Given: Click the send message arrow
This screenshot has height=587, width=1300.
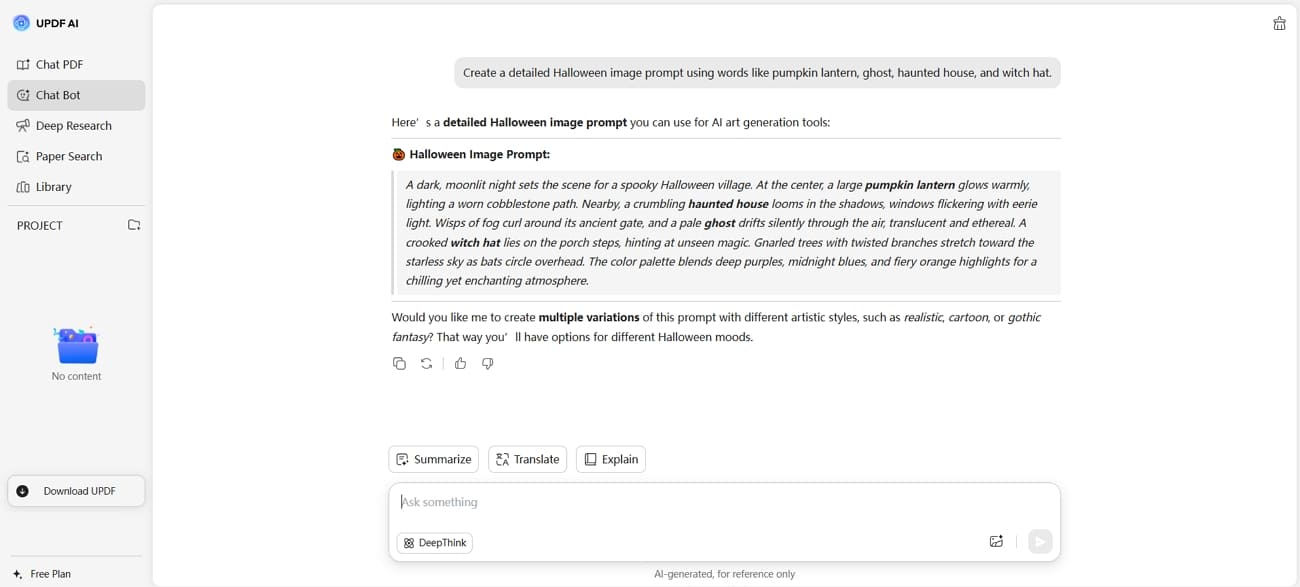Looking at the screenshot, I should (x=1040, y=542).
